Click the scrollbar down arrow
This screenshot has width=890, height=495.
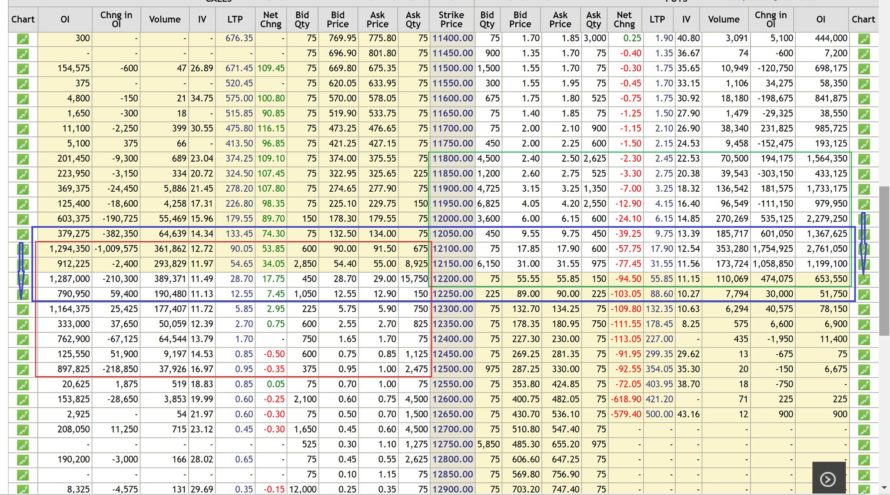pos(884,489)
